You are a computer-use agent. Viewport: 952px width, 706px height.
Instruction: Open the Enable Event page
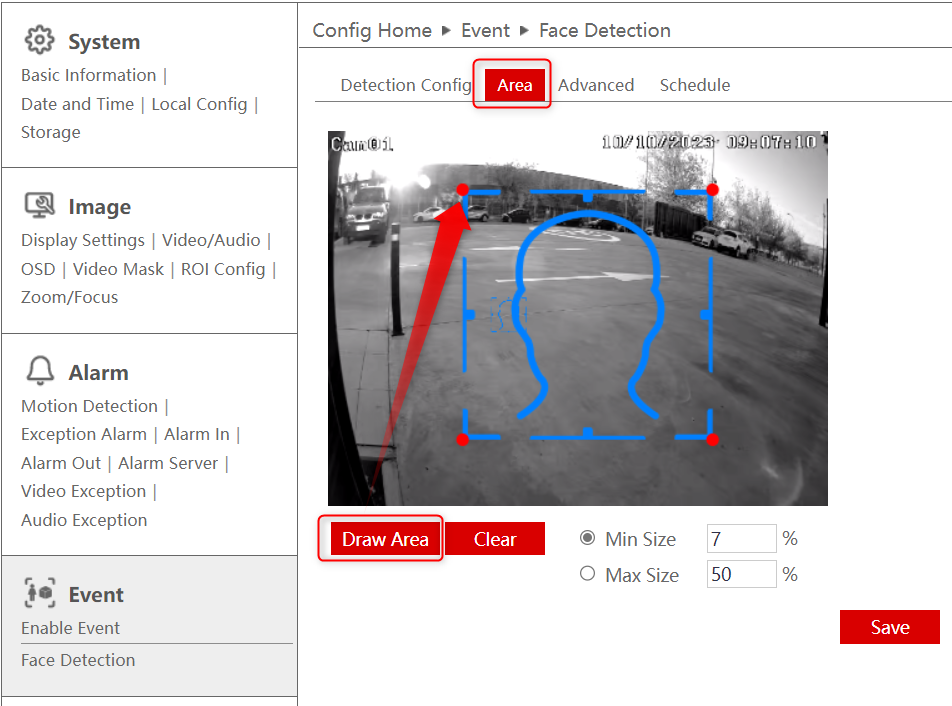click(x=70, y=628)
